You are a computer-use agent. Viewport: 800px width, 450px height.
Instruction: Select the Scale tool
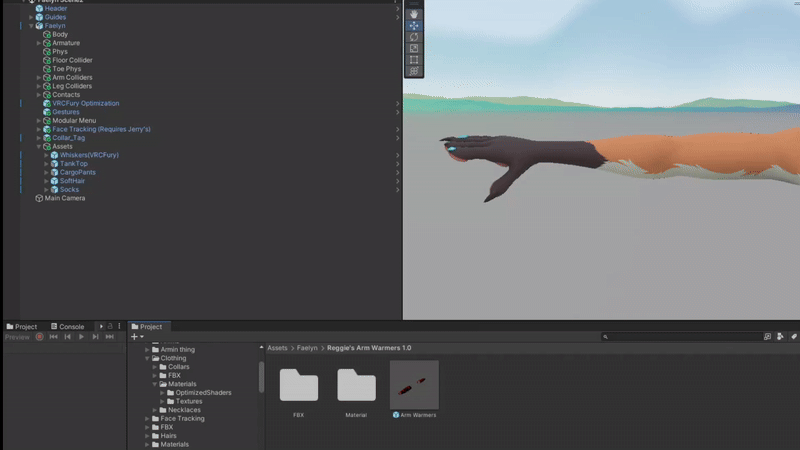[x=414, y=48]
